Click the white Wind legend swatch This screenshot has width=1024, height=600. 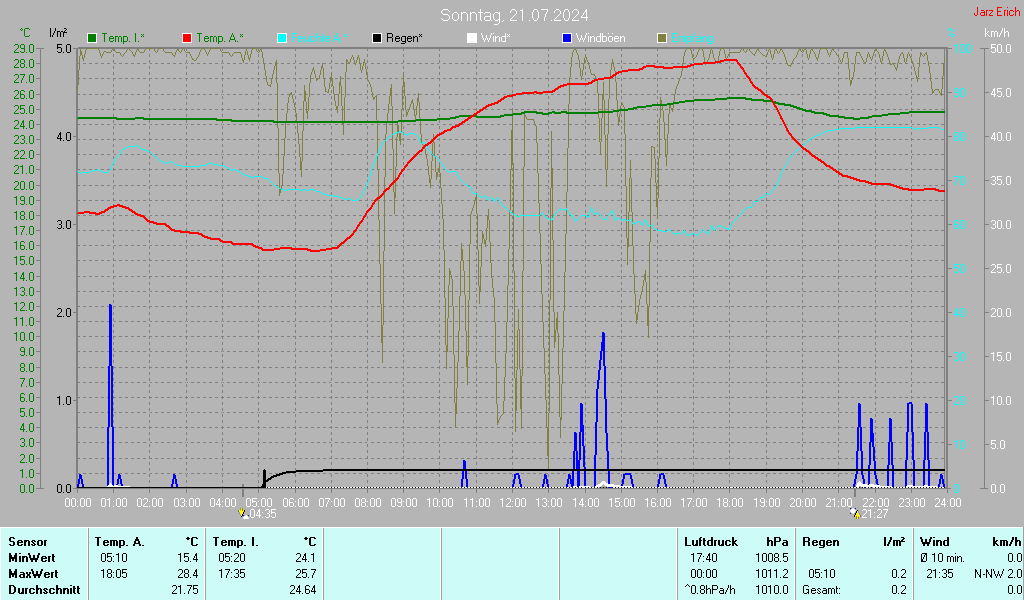472,38
